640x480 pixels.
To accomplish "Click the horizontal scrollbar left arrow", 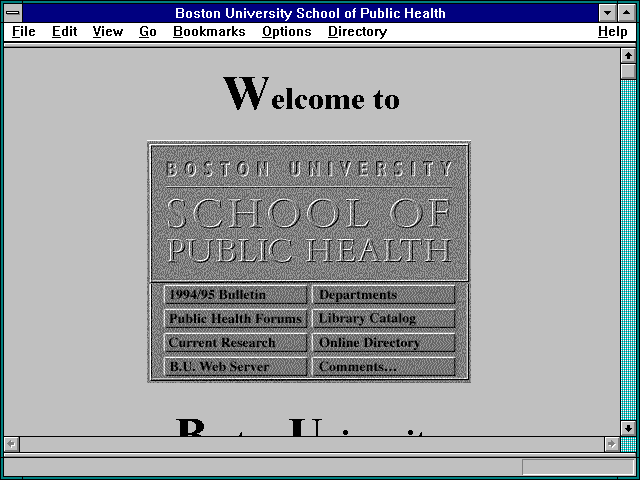I will coord(11,444).
